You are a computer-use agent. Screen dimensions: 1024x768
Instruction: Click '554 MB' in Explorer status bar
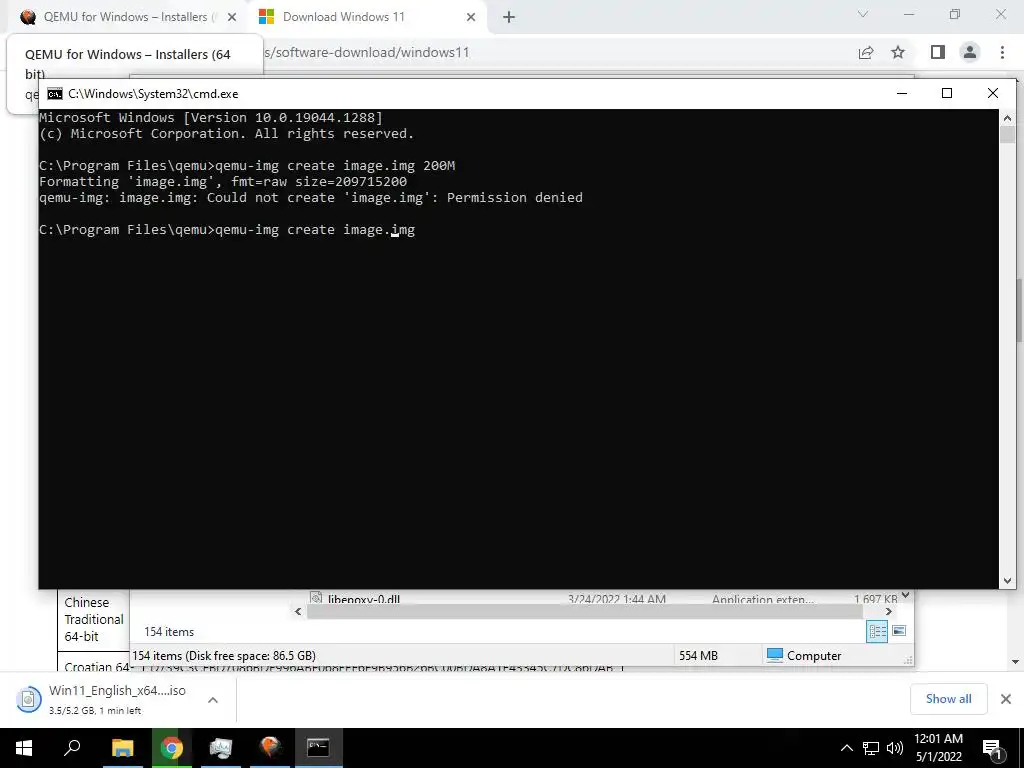pos(698,655)
